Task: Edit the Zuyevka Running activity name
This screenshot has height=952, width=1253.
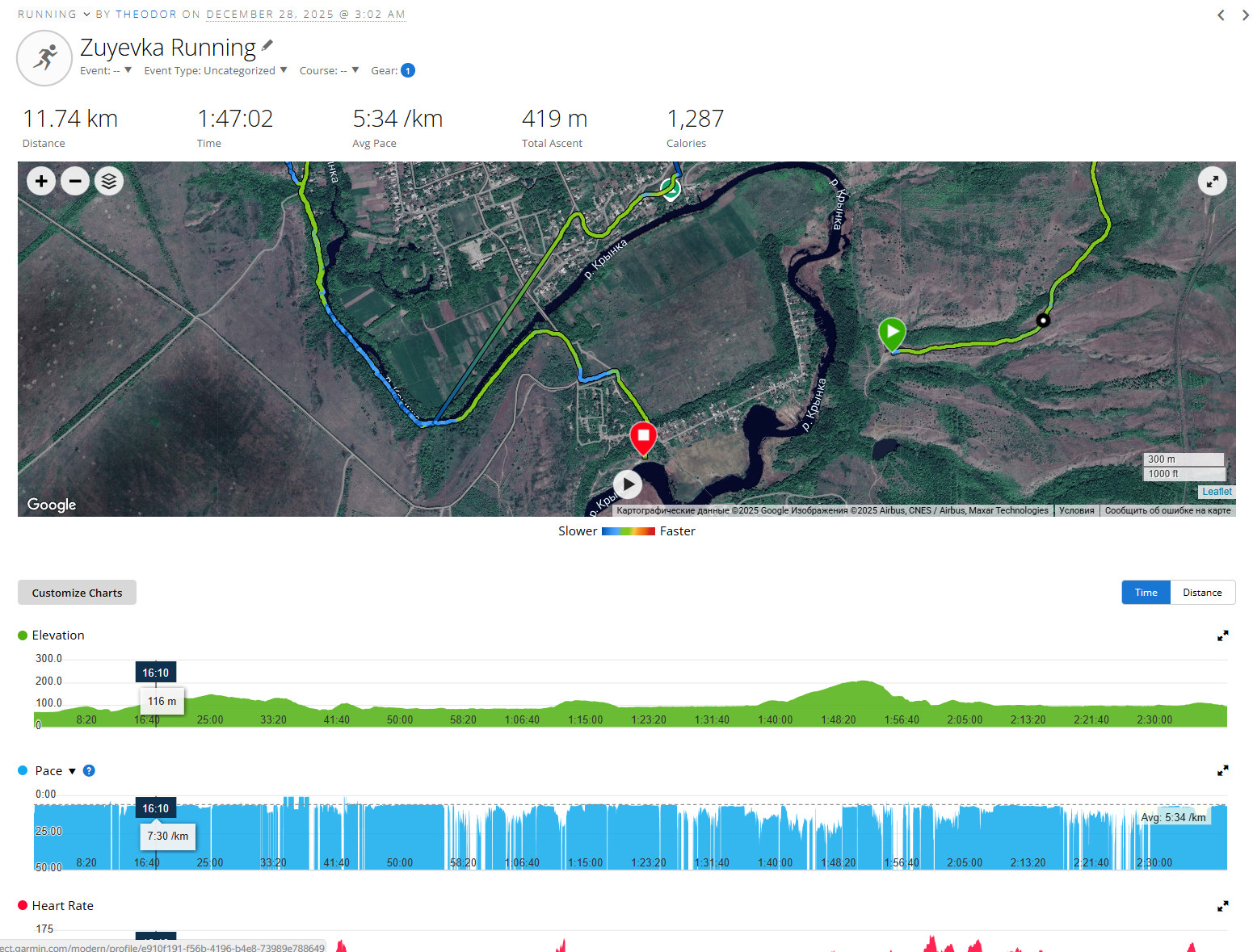Action: pyautogui.click(x=267, y=45)
